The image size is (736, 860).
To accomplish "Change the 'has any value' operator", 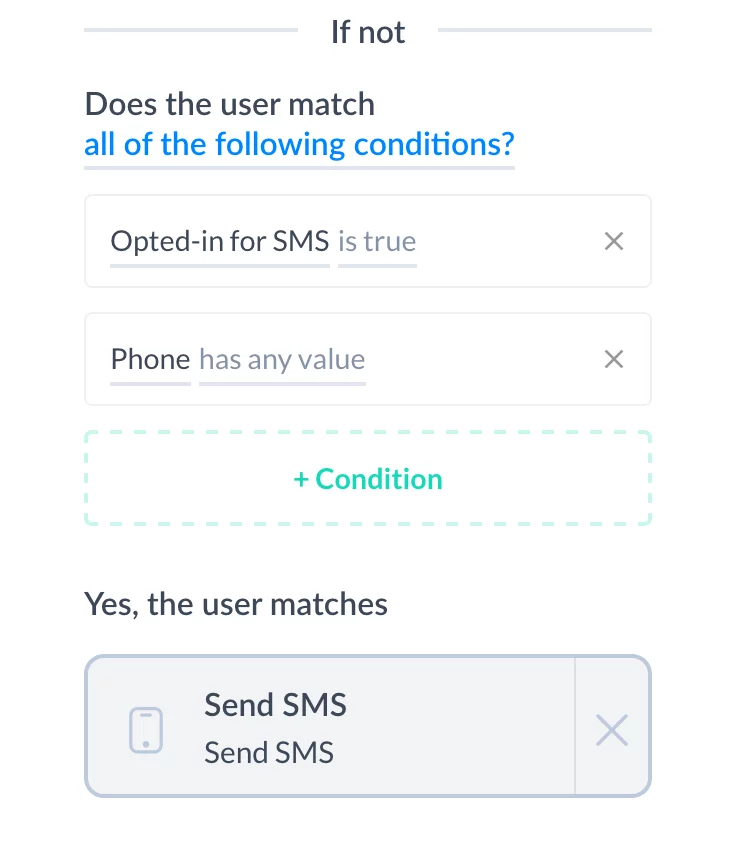I will pos(282,360).
